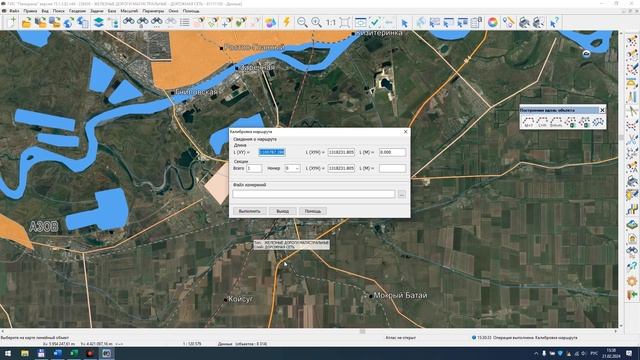Open the object list lines icon
640x360 pixels.
coord(184,22)
